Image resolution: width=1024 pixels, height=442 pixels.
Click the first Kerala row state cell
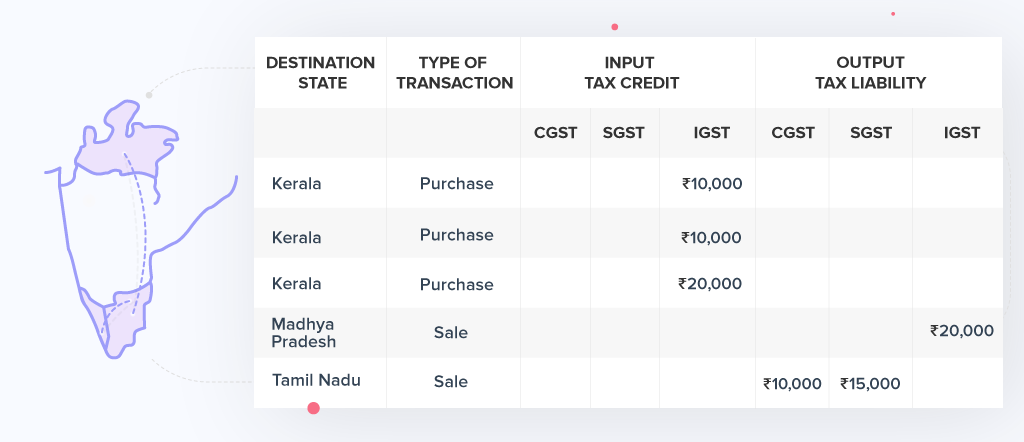coord(296,184)
